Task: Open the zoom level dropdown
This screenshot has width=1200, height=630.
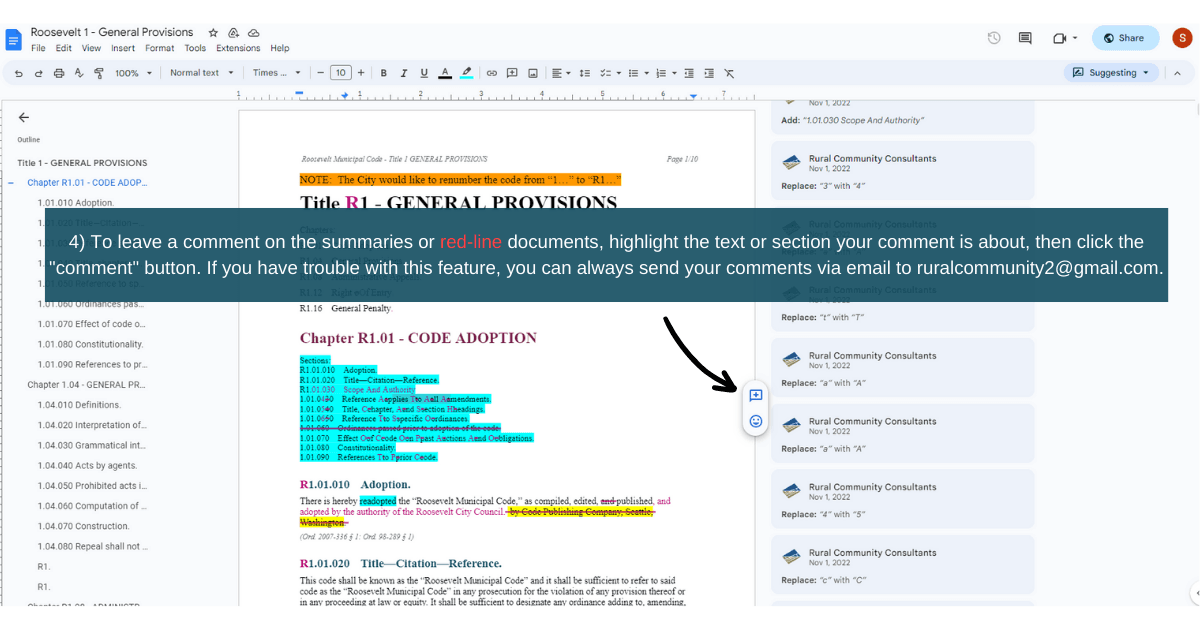Action: pos(118,73)
